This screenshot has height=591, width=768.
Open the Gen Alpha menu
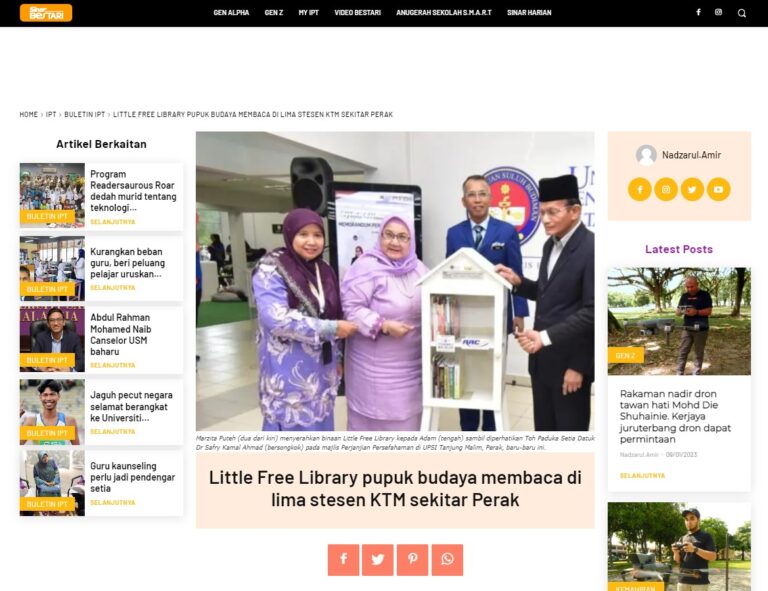pyautogui.click(x=231, y=13)
